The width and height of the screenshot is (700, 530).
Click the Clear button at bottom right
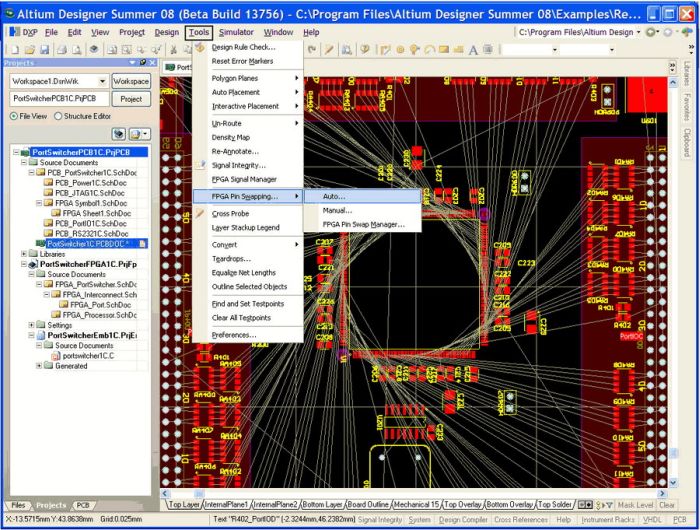pyautogui.click(x=667, y=505)
